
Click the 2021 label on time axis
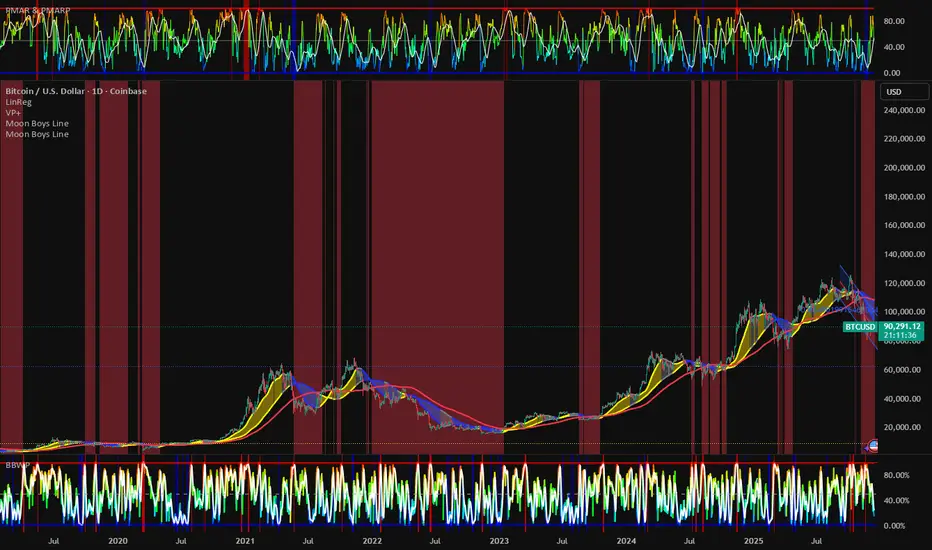(245, 540)
